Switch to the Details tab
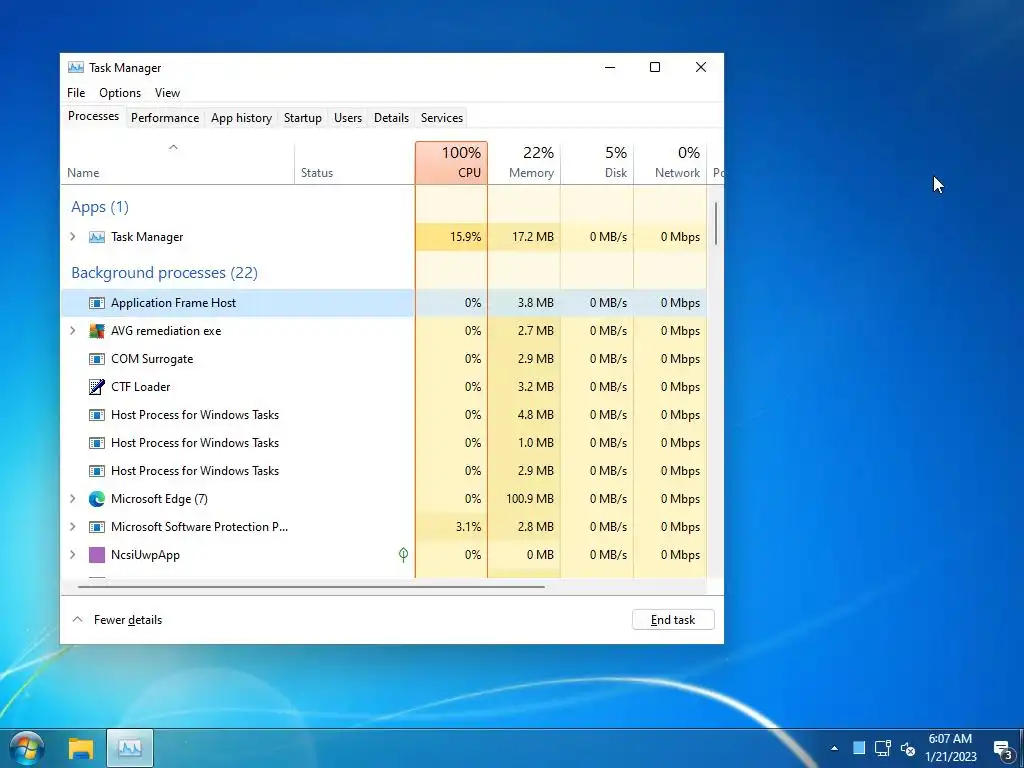Screen dimensions: 1024x768 [x=391, y=118]
